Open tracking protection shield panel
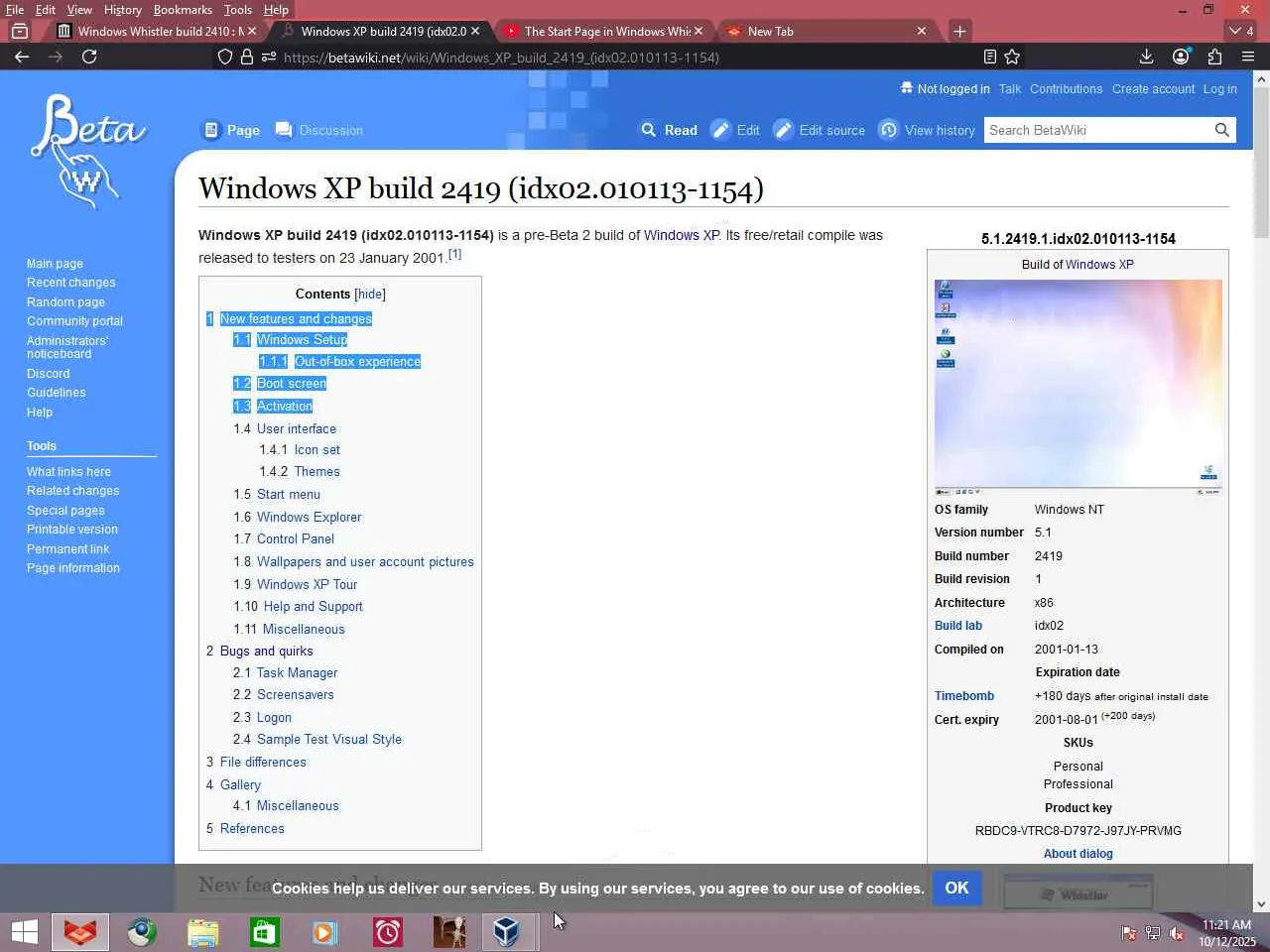Screen dimensions: 1270x952 (x=225, y=57)
